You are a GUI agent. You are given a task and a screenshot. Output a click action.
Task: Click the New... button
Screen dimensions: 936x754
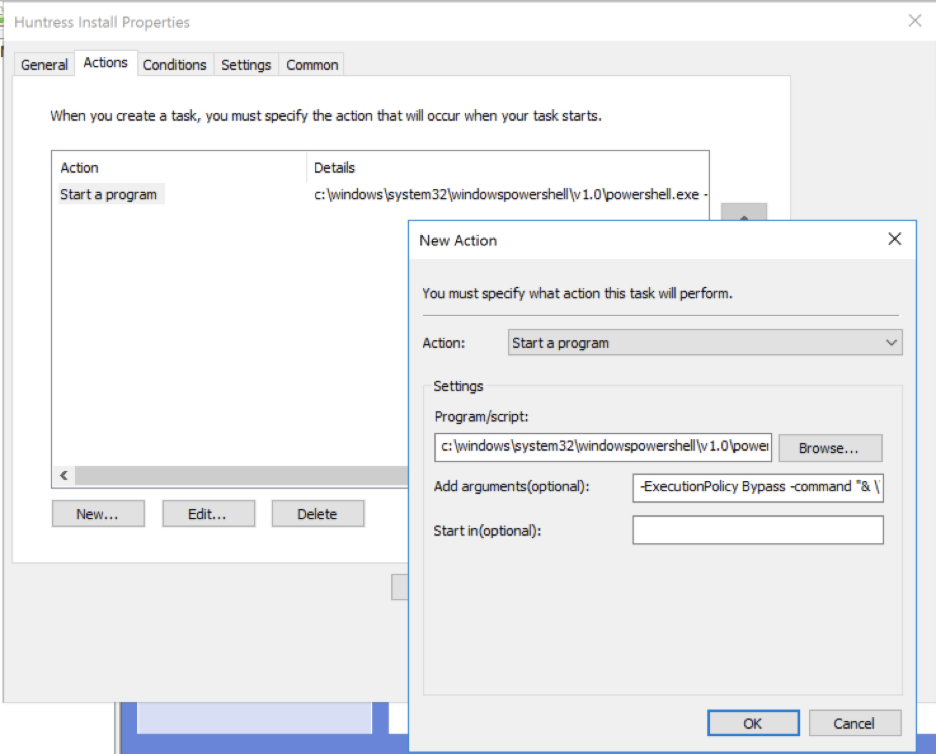pyautogui.click(x=98, y=514)
